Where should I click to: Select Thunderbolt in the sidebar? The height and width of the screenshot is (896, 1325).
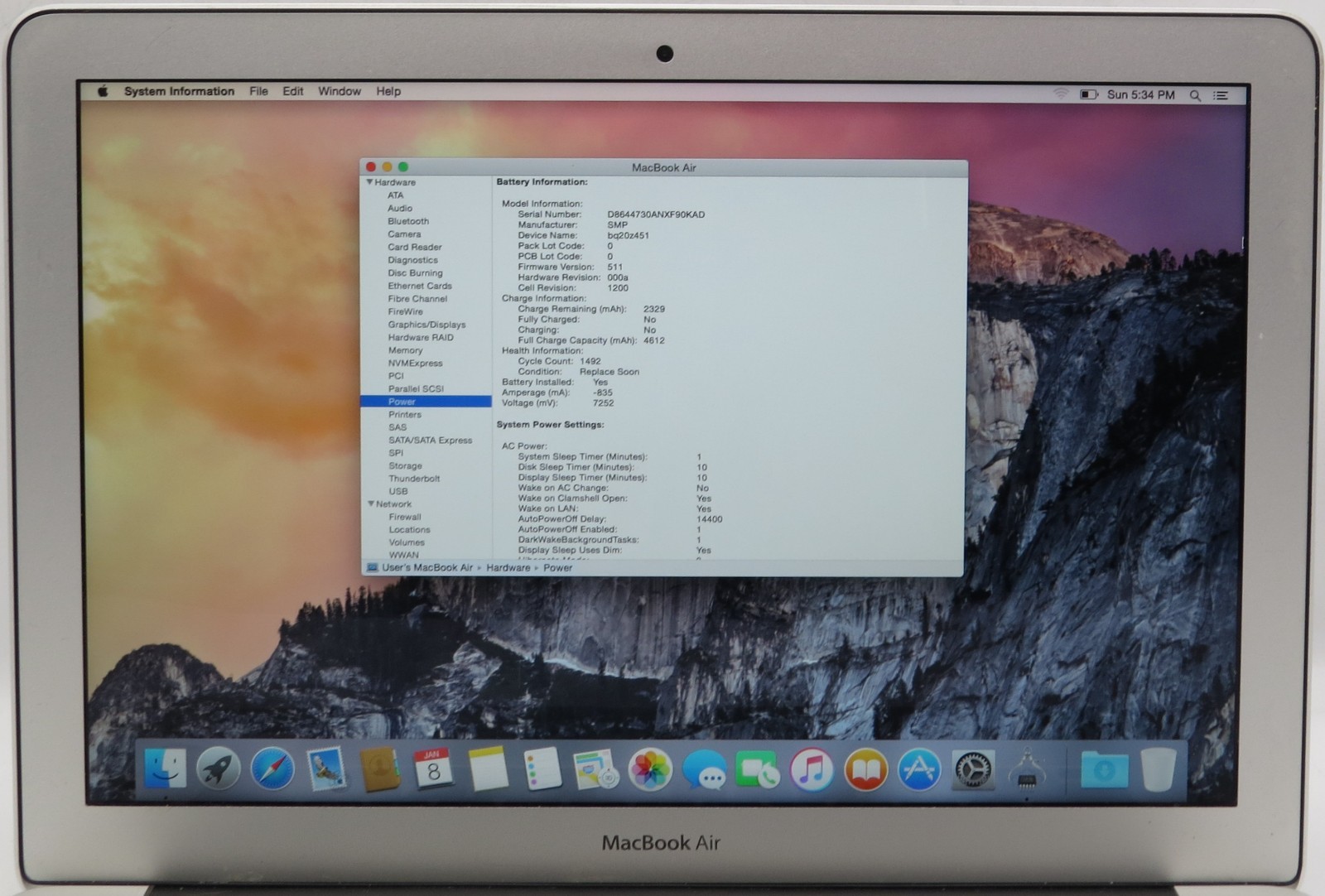coord(414,479)
